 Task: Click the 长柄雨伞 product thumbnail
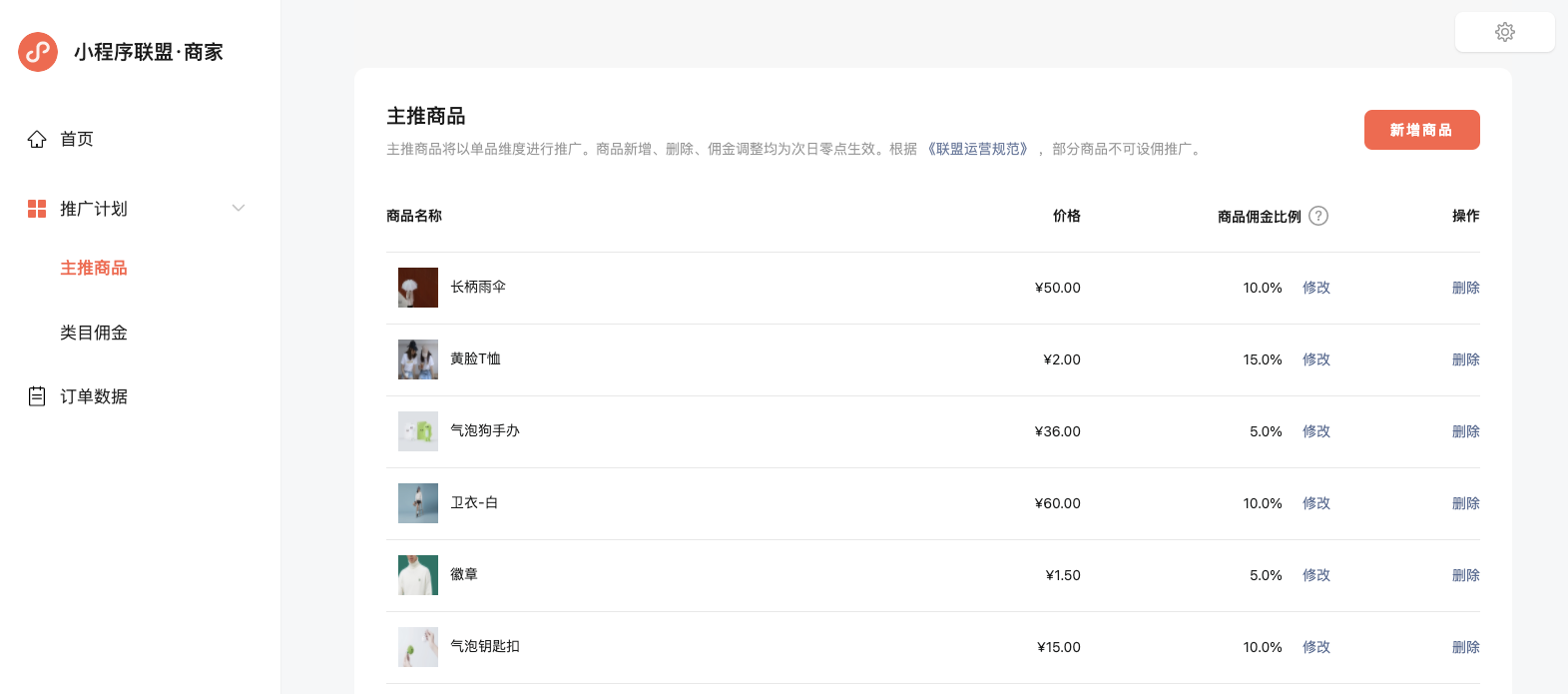(418, 288)
